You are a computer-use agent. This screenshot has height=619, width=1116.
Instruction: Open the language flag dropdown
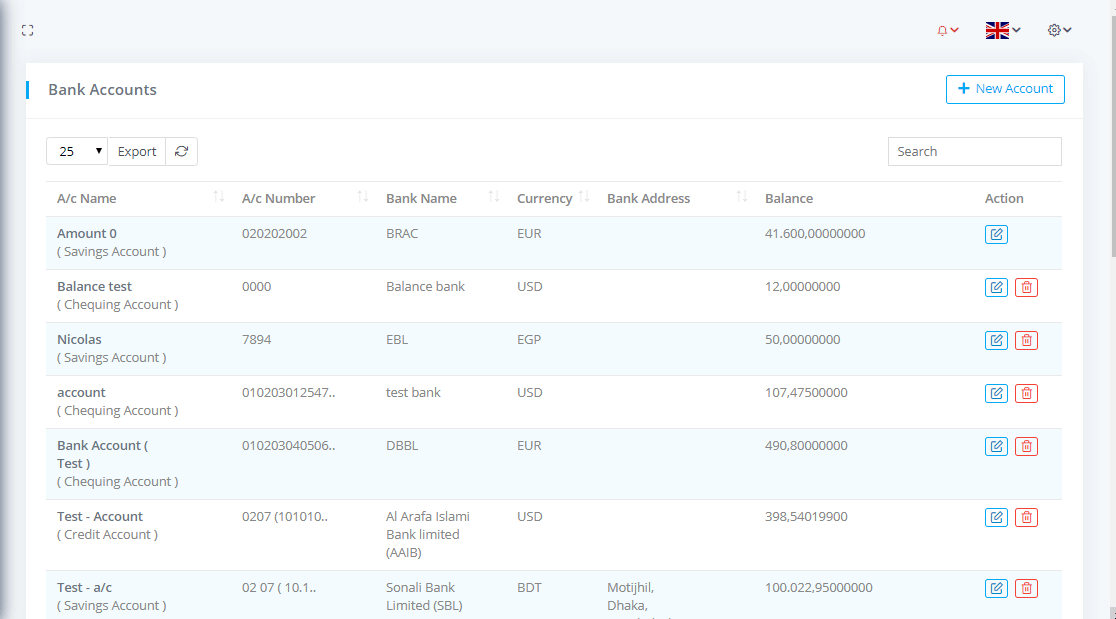click(1002, 31)
